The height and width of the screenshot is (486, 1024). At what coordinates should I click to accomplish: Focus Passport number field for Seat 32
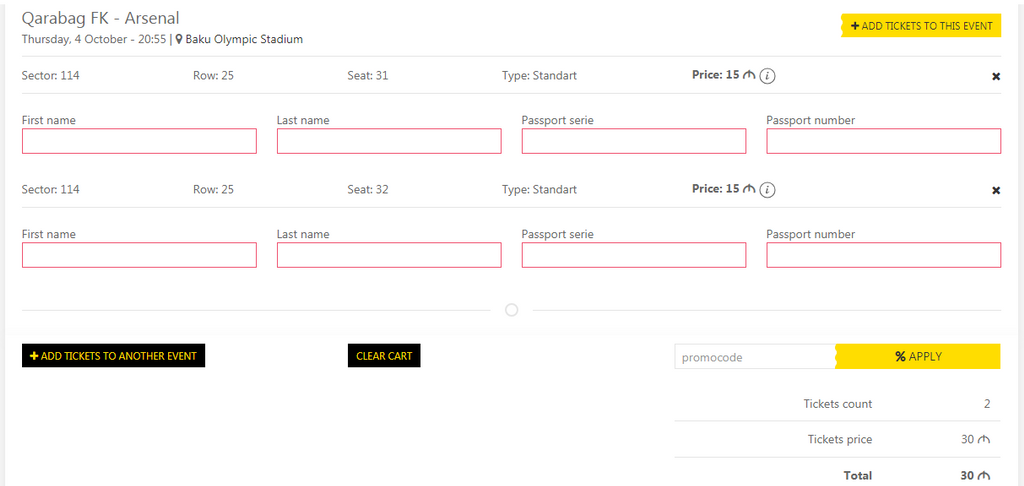pyautogui.click(x=884, y=255)
